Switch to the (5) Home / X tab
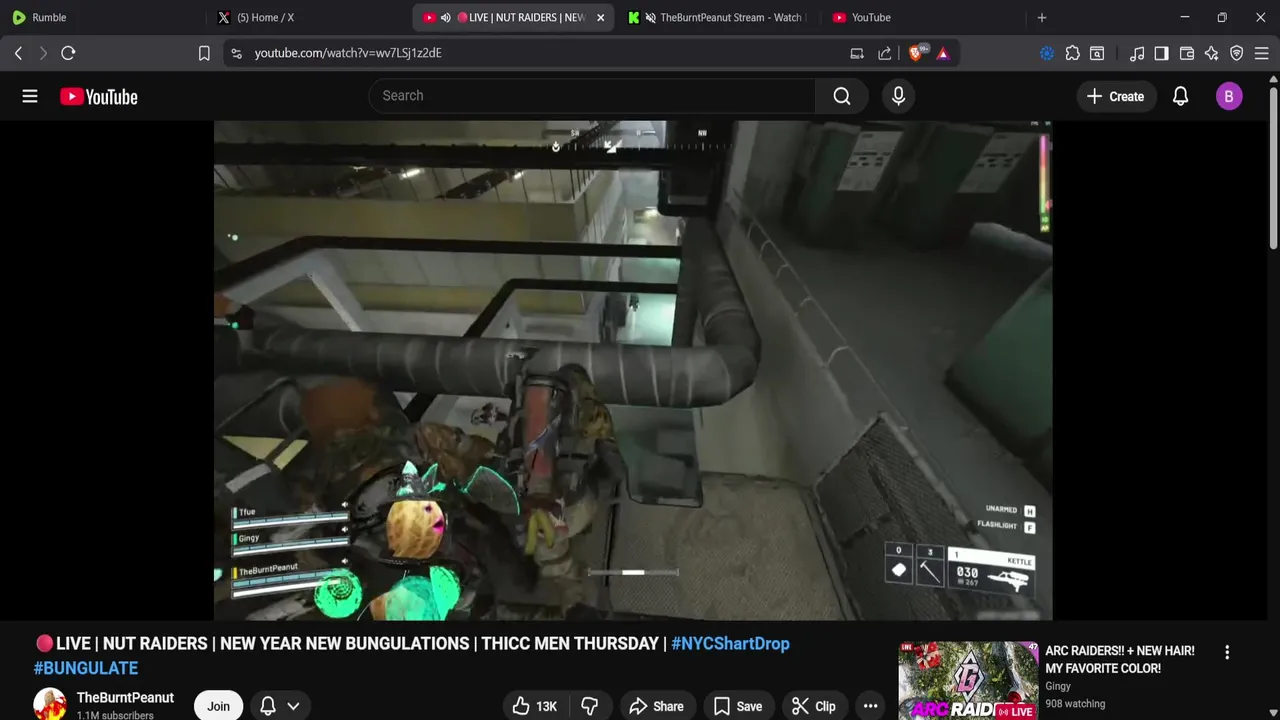The image size is (1280, 720). click(308, 17)
